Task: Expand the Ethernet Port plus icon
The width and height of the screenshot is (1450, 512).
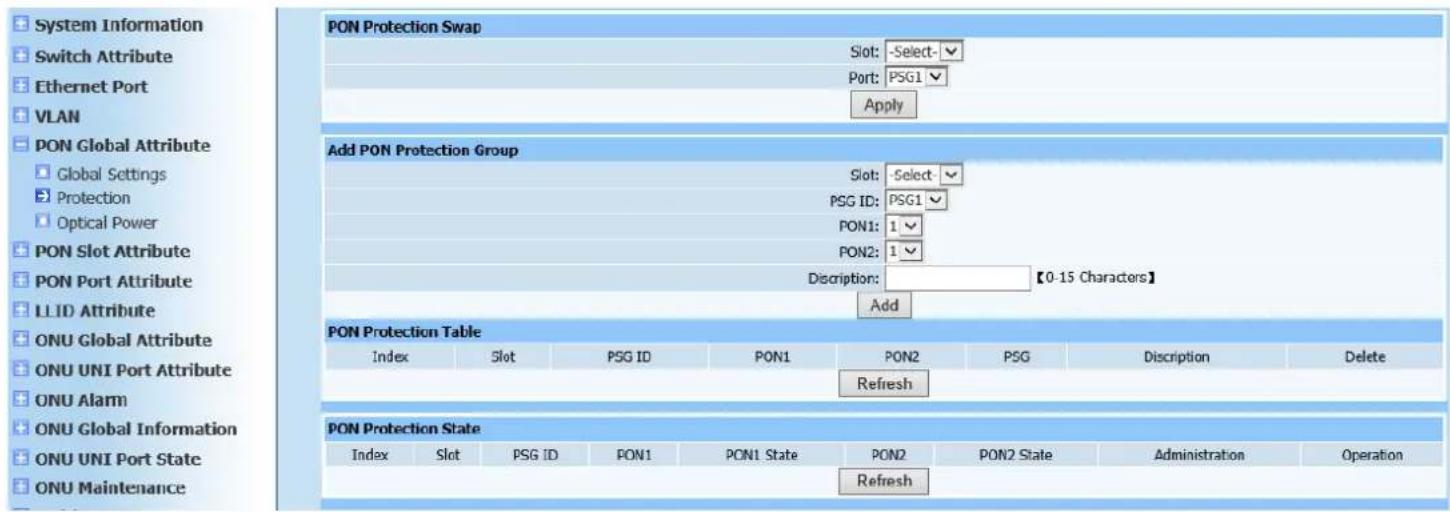Action: click(21, 86)
